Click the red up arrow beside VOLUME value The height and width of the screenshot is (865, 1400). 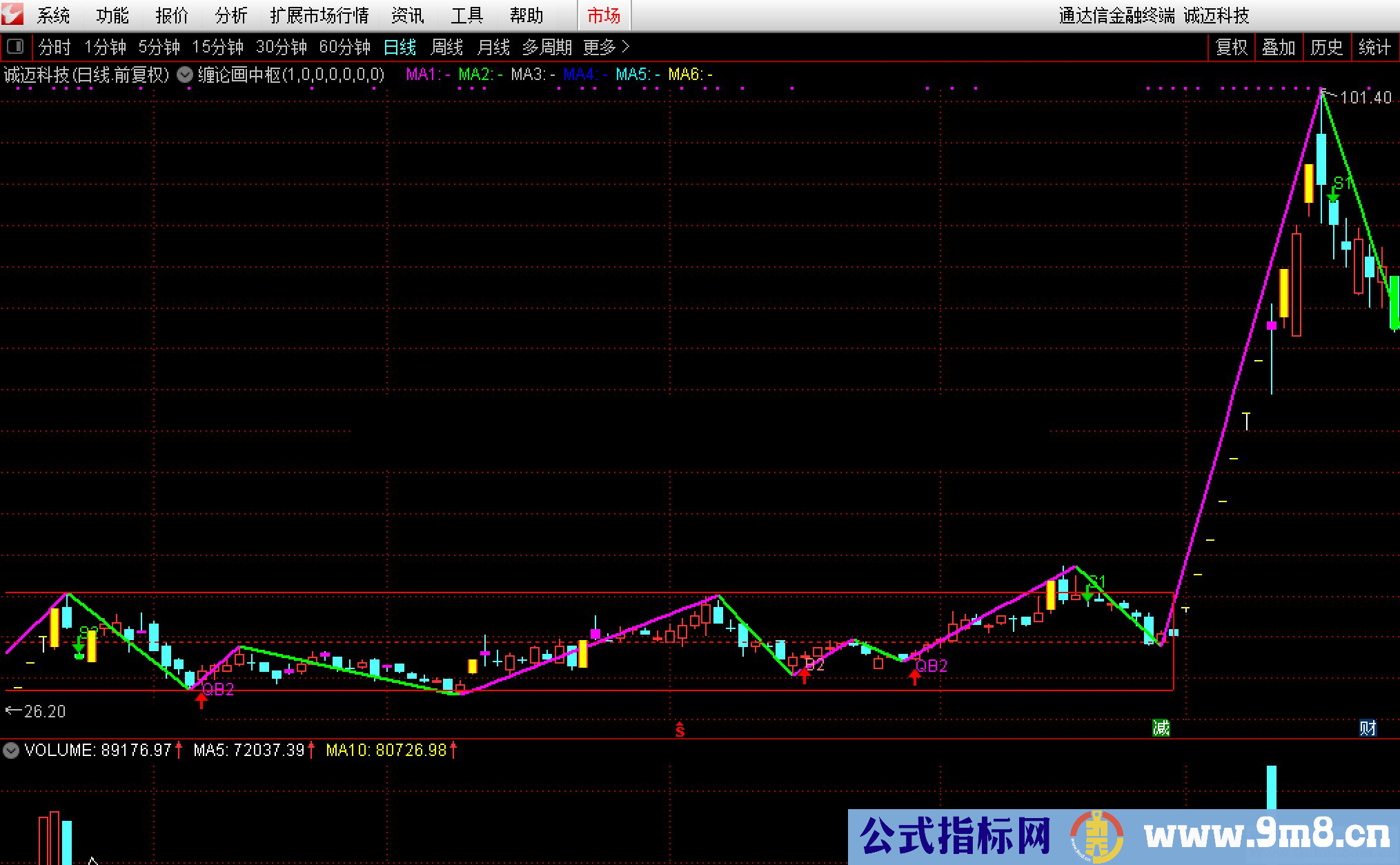point(179,750)
